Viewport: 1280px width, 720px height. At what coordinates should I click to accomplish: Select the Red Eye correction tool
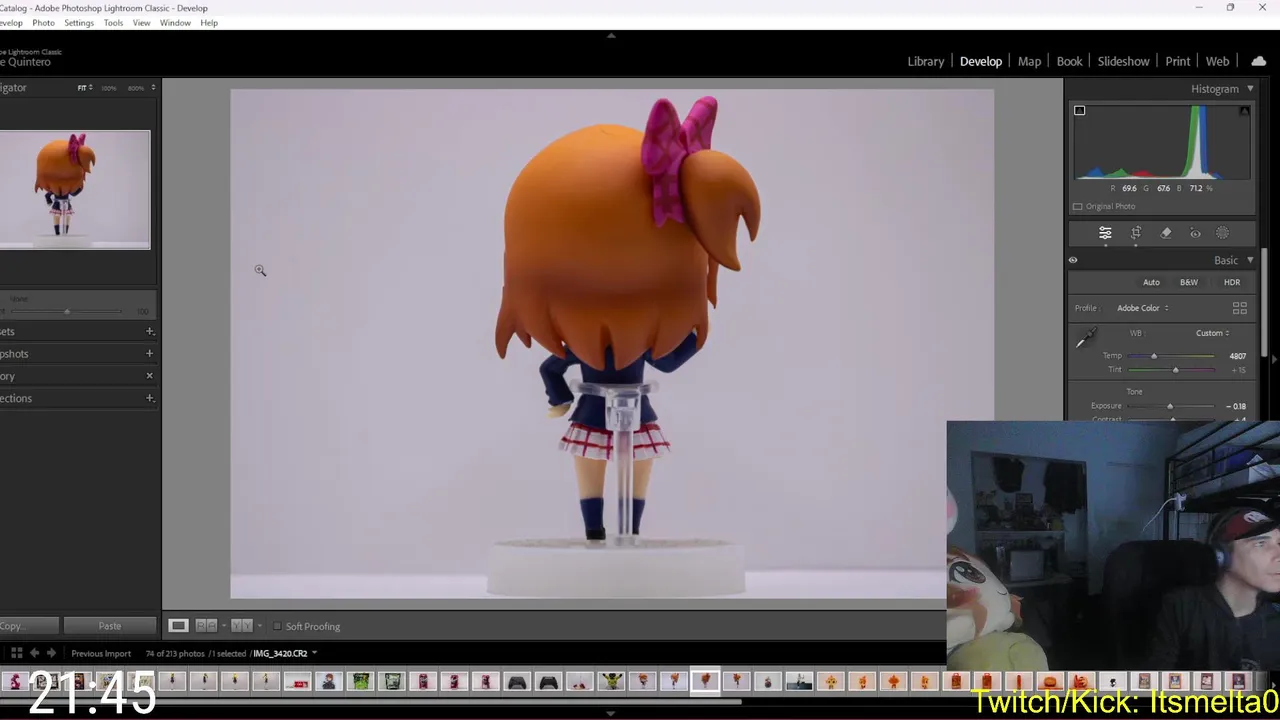1195,233
